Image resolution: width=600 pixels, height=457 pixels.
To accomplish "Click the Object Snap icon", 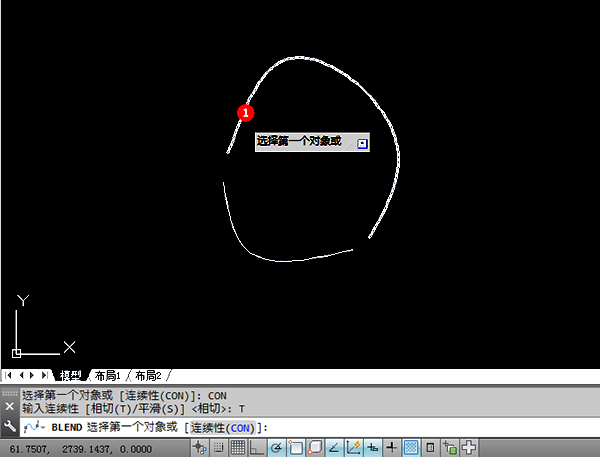I will tap(296, 447).
